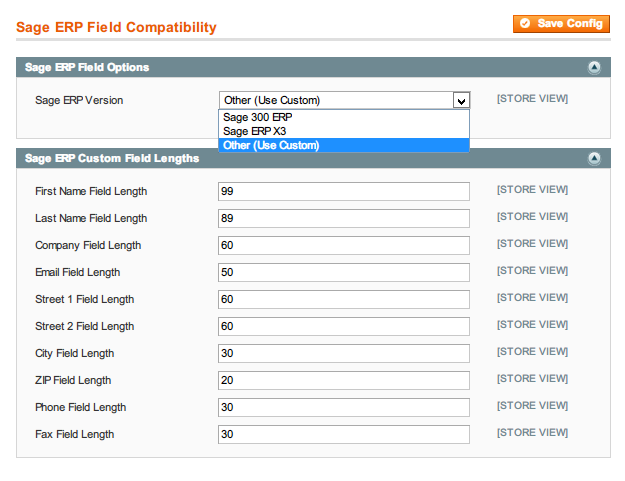Click the Sage ERP Field Compatibility page title

[x=116, y=27]
